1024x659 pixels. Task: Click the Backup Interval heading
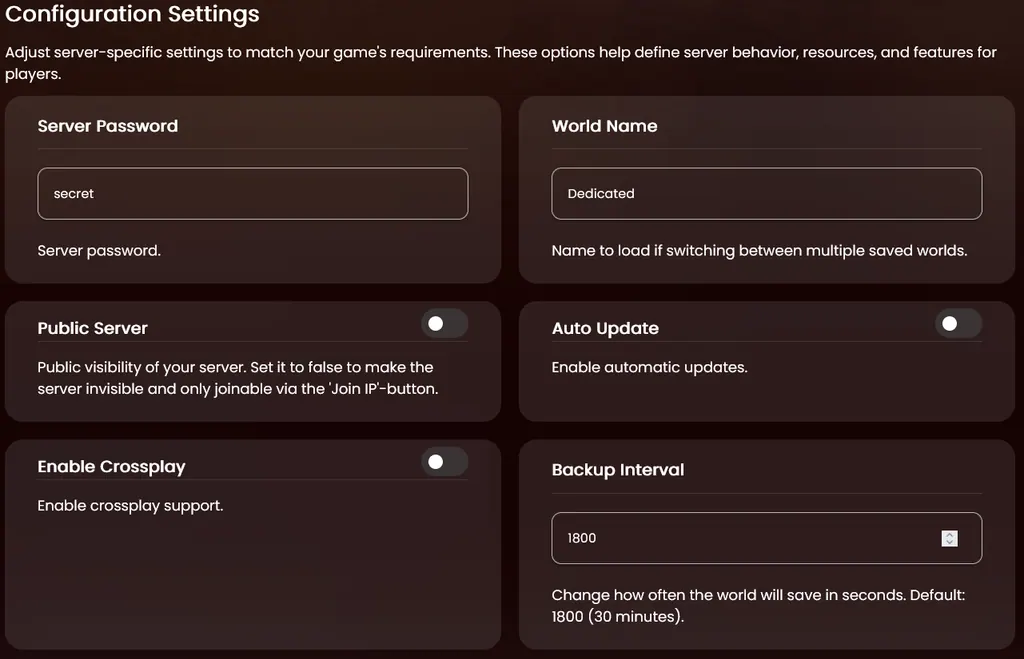[618, 470]
